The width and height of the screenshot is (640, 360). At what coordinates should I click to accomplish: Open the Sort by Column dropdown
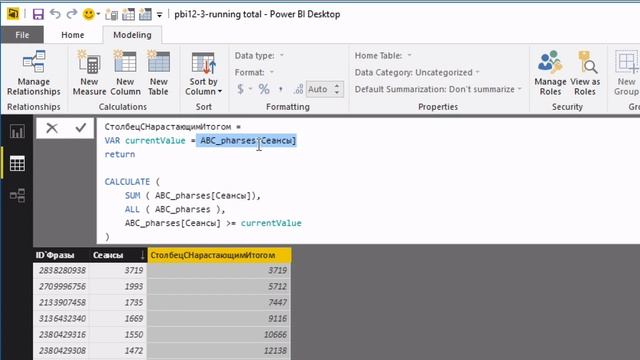[x=203, y=74]
